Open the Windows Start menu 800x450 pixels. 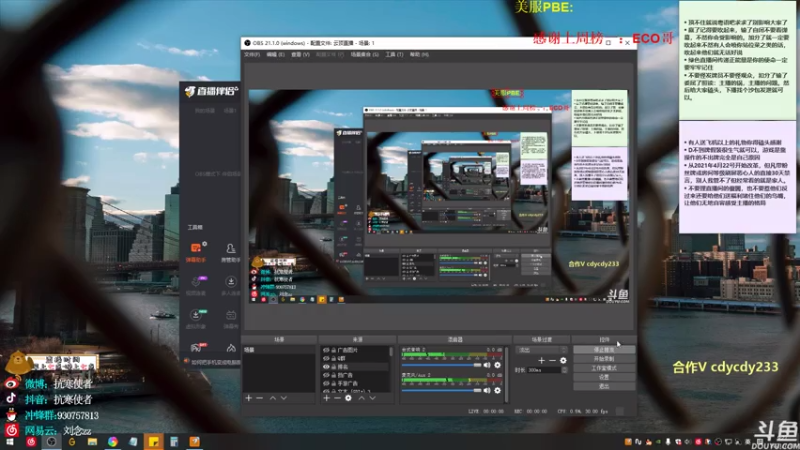click(10, 442)
